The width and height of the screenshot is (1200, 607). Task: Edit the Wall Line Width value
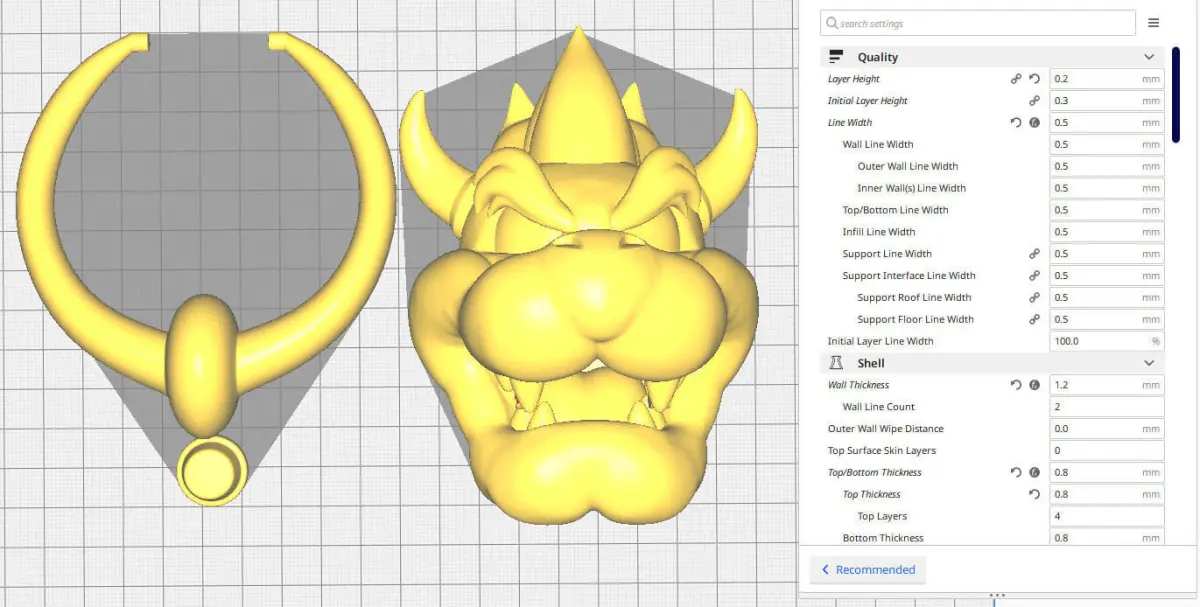point(1107,144)
